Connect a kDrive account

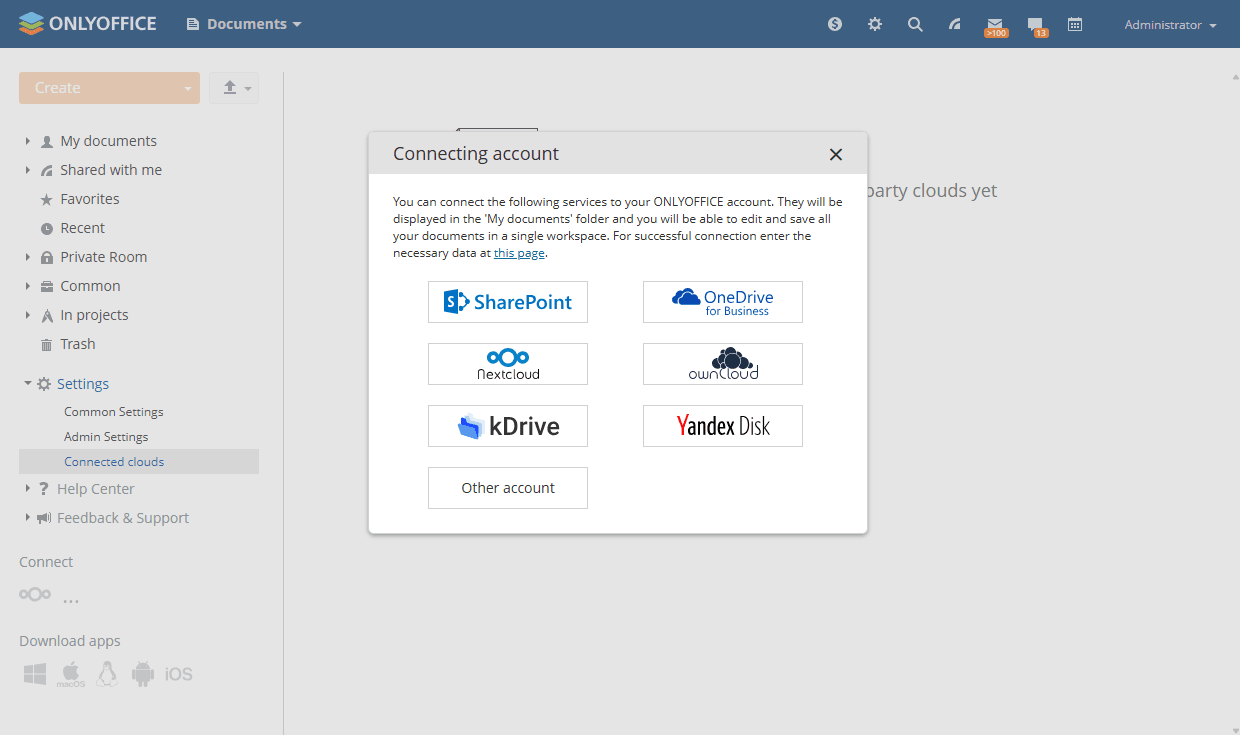(508, 426)
